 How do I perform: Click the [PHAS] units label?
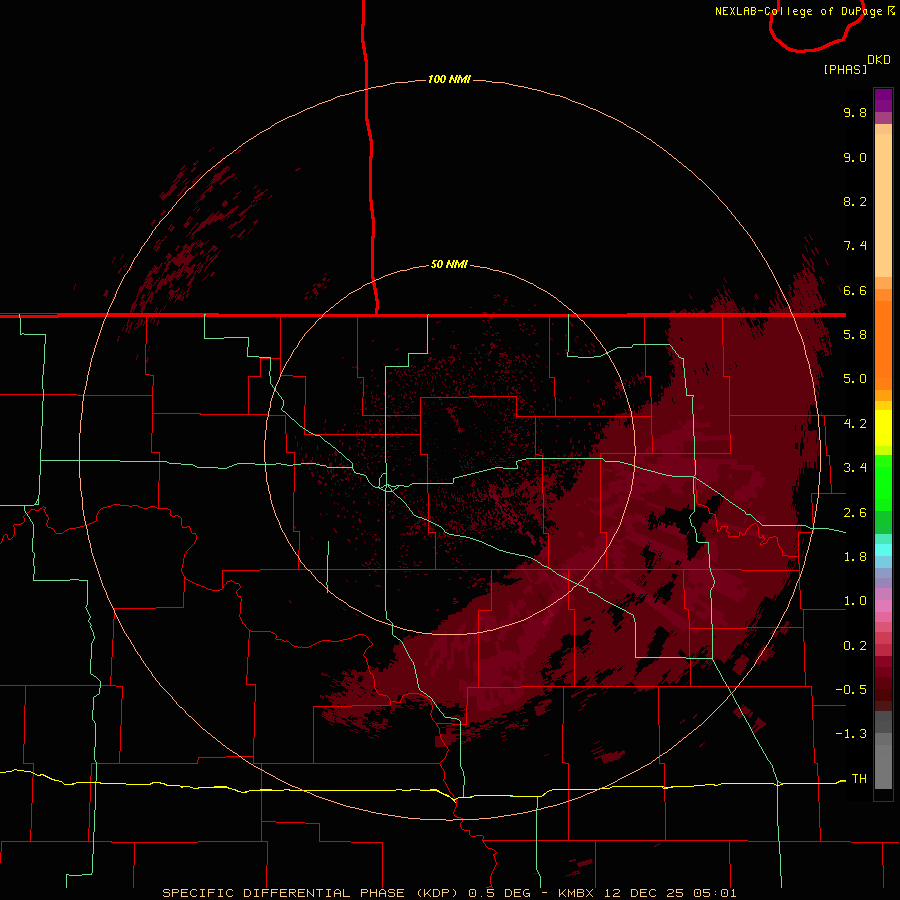pos(845,69)
